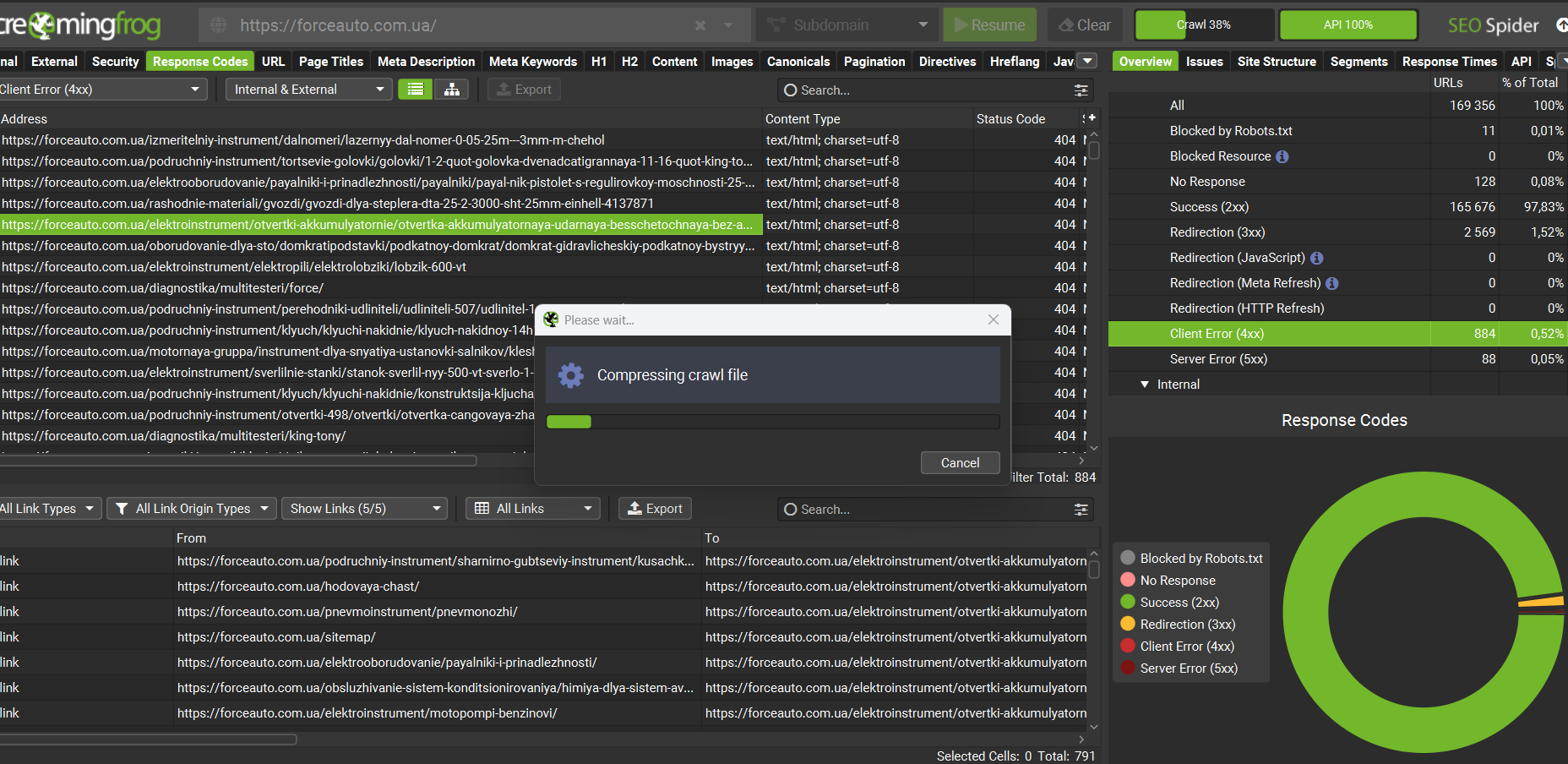The height and width of the screenshot is (764, 1568).
Task: Open the Hreflang tab
Action: (x=1015, y=62)
